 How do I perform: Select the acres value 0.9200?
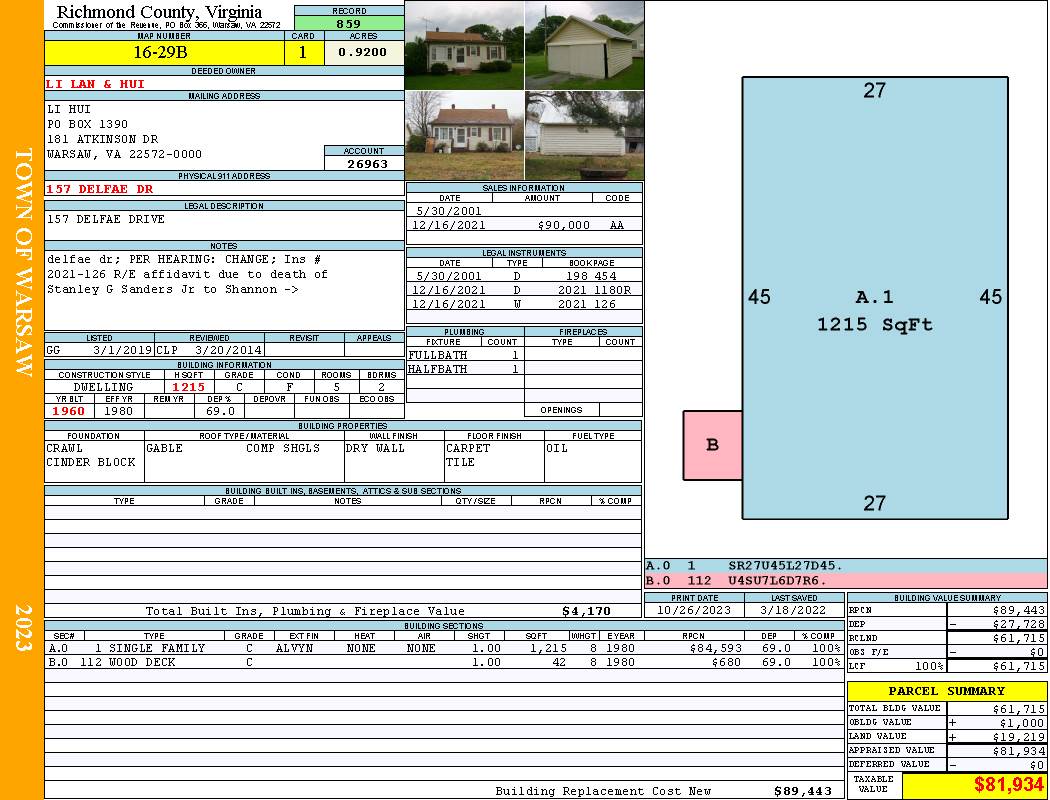pyautogui.click(x=363, y=52)
